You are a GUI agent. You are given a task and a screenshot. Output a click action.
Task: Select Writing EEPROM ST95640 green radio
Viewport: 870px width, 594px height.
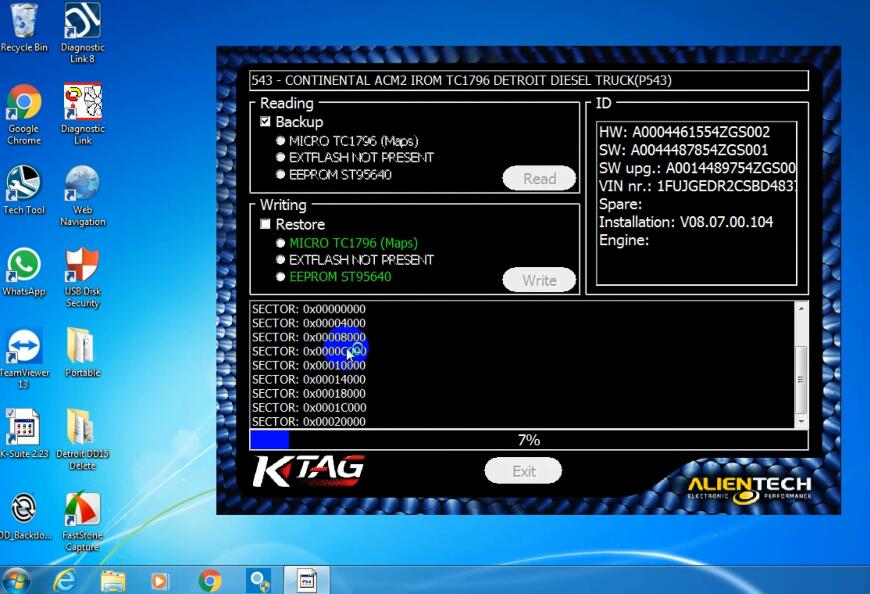click(x=280, y=277)
